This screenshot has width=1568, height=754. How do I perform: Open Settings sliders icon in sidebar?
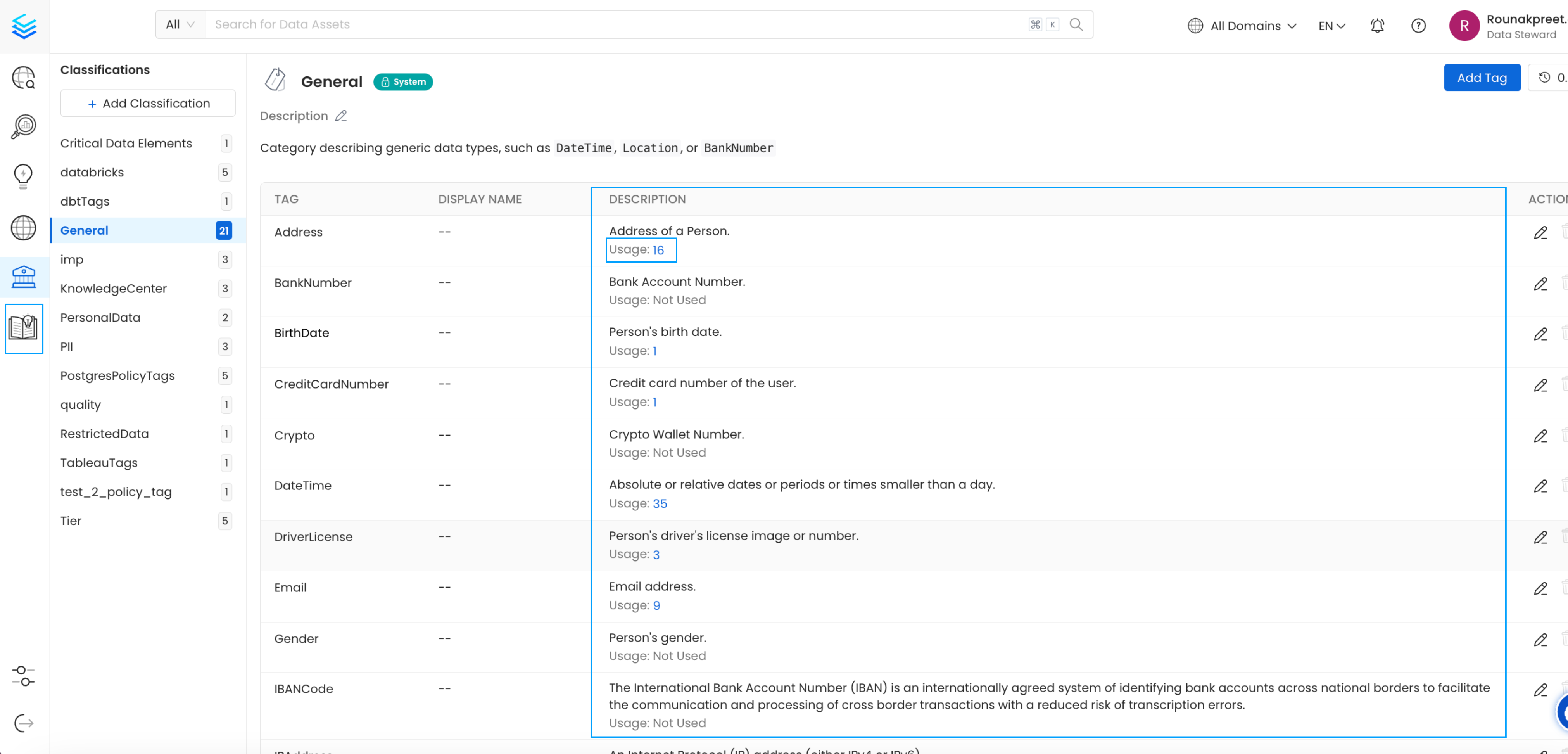pos(23,675)
